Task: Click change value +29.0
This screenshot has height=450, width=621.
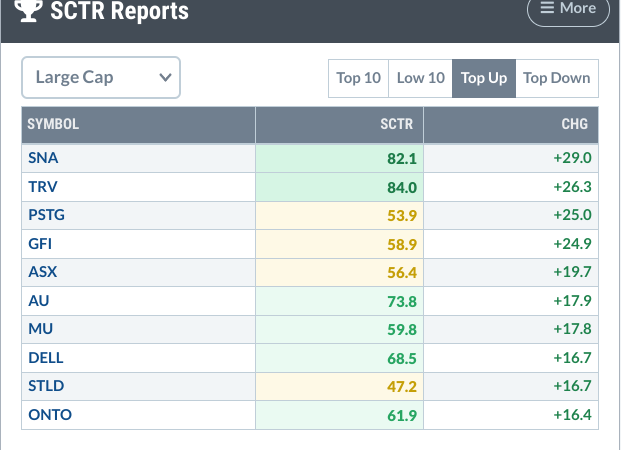Action: point(572,158)
